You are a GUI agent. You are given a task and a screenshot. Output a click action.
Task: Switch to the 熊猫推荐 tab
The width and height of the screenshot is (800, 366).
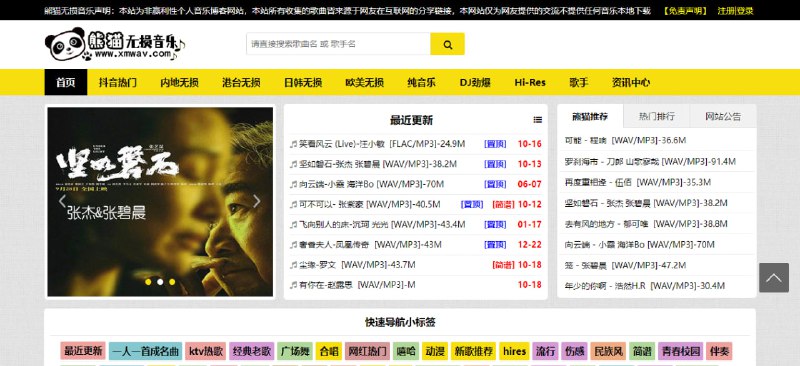[590, 116]
